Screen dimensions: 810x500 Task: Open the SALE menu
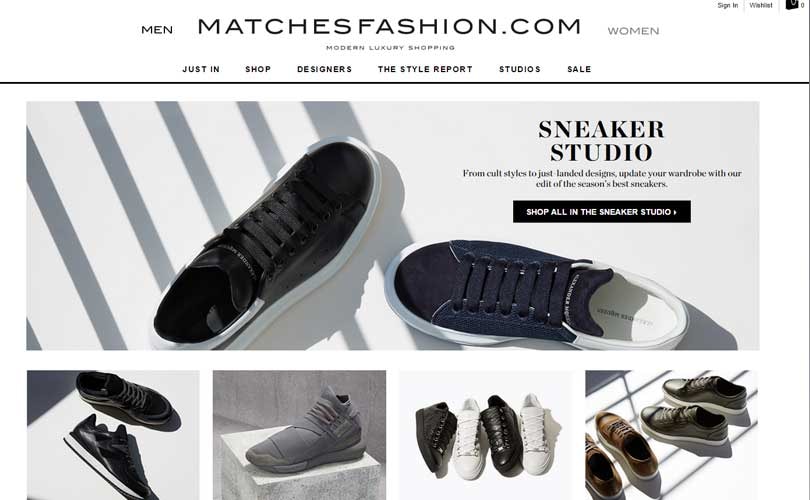pos(579,69)
